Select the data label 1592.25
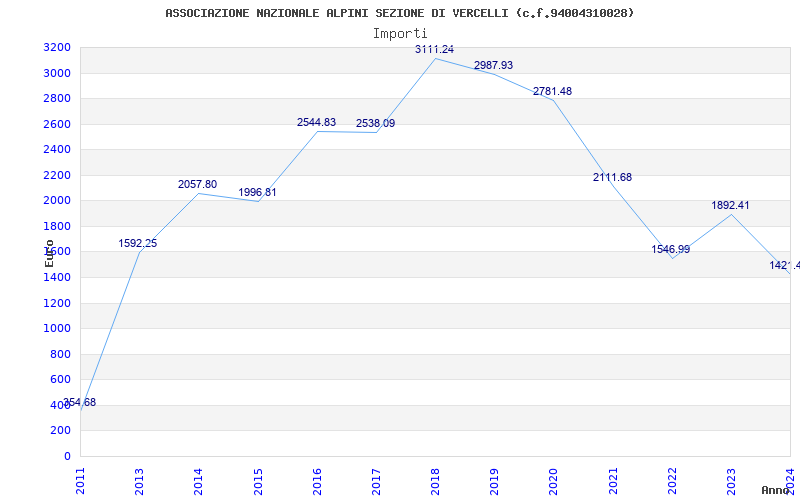Viewport: 800px width, 500px height. click(138, 243)
